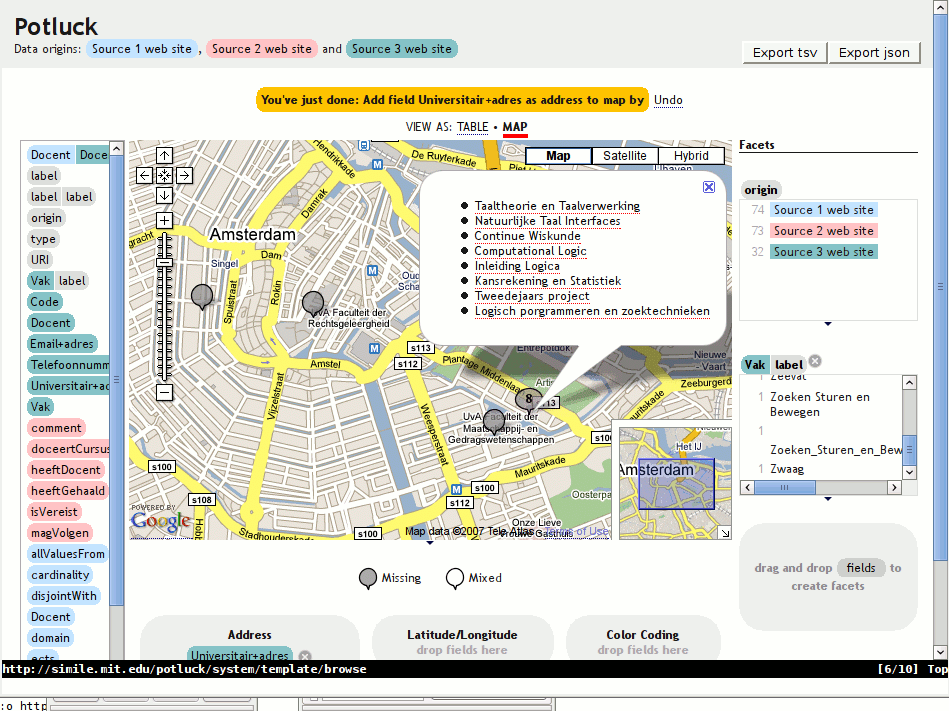Zoom in with the map plus button
This screenshot has width=949, height=711.
pyautogui.click(x=164, y=220)
